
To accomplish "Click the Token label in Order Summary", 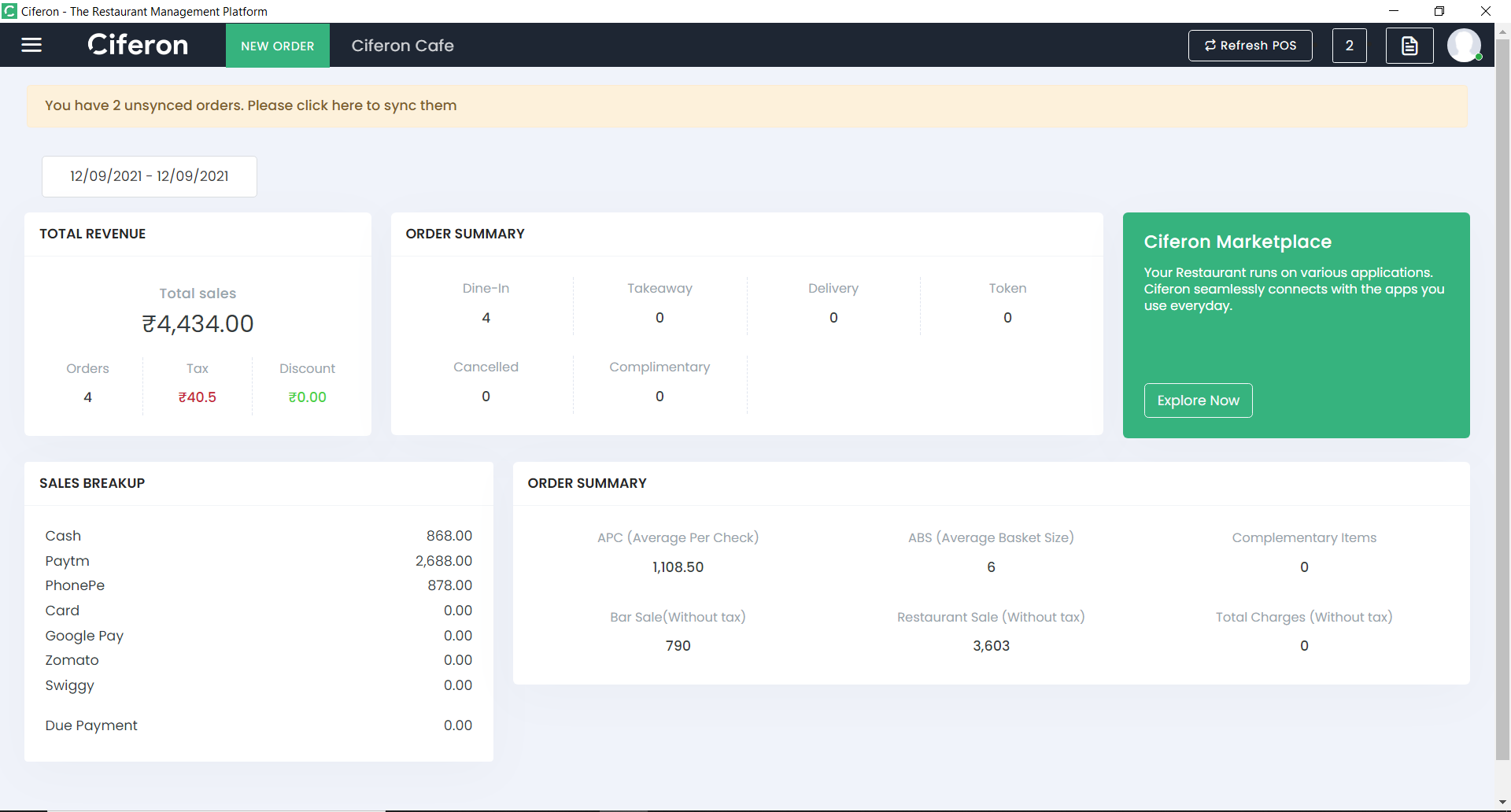I will pyautogui.click(x=1007, y=289).
